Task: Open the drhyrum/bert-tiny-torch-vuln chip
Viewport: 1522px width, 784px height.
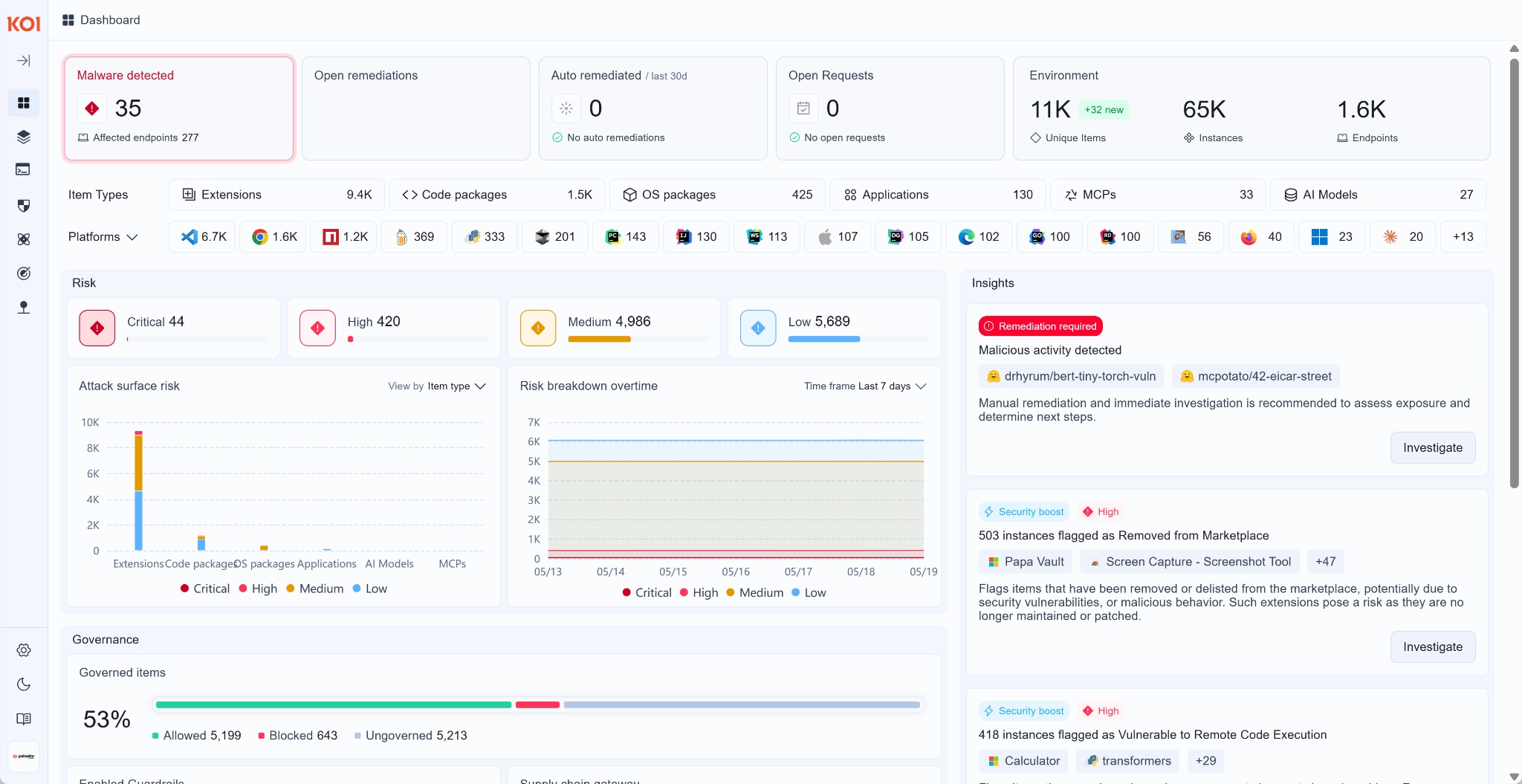Action: tap(1072, 377)
